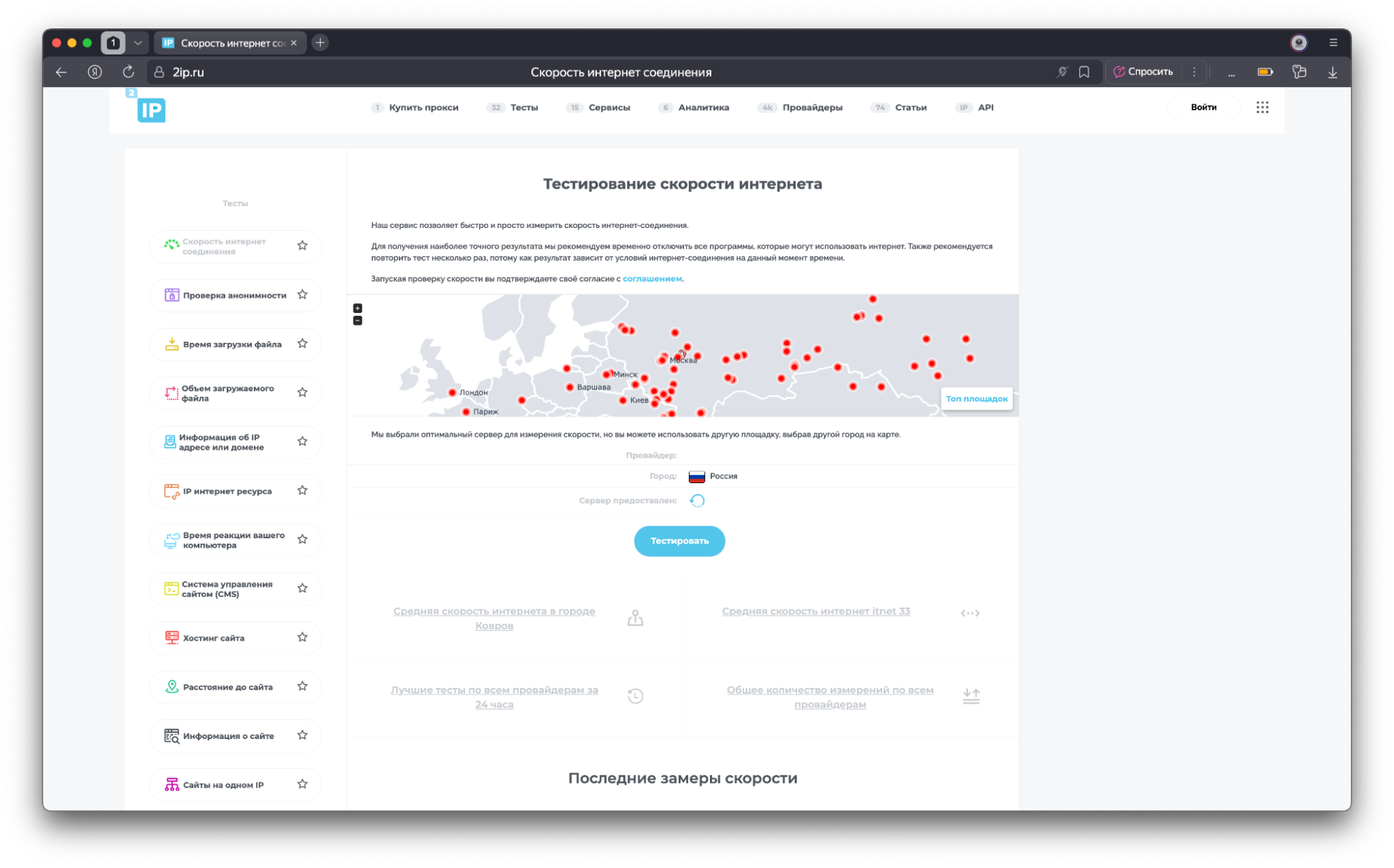Zoom out of the map with minus
Screen dimensions: 1394x868
click(358, 321)
